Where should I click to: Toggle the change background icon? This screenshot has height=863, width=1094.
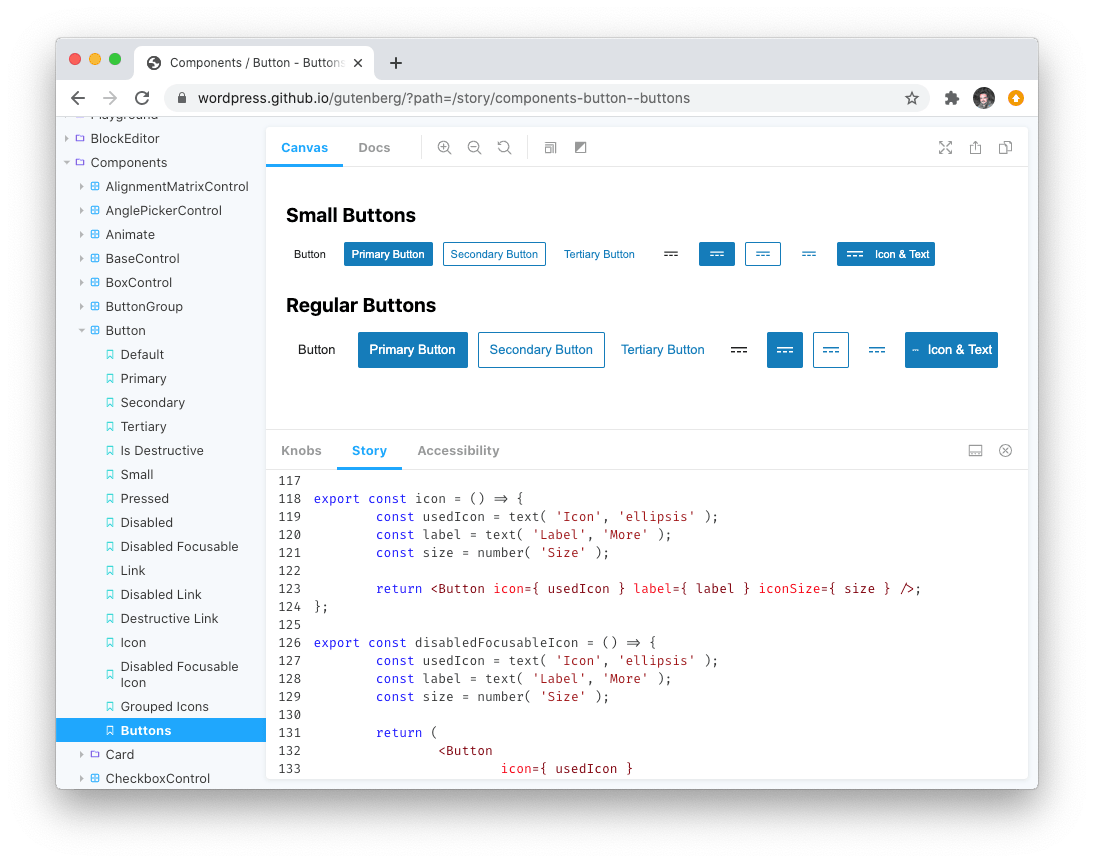(x=580, y=147)
